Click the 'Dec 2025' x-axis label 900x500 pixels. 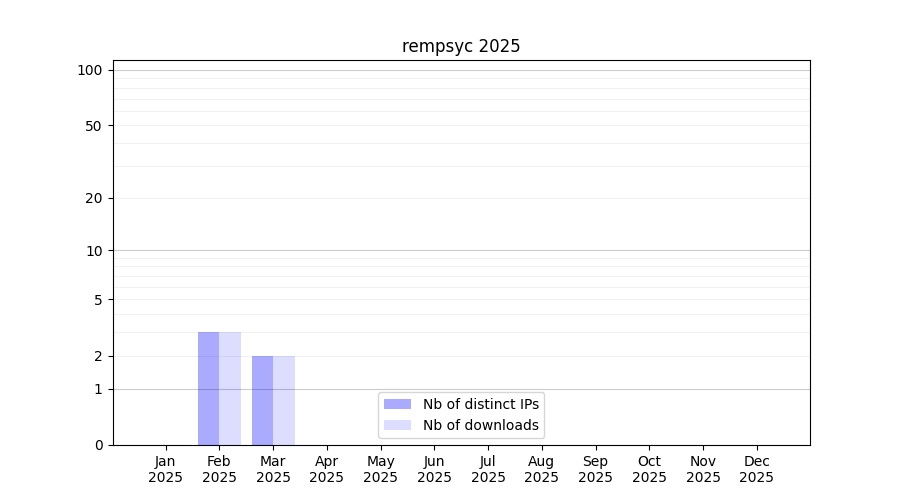pos(757,469)
